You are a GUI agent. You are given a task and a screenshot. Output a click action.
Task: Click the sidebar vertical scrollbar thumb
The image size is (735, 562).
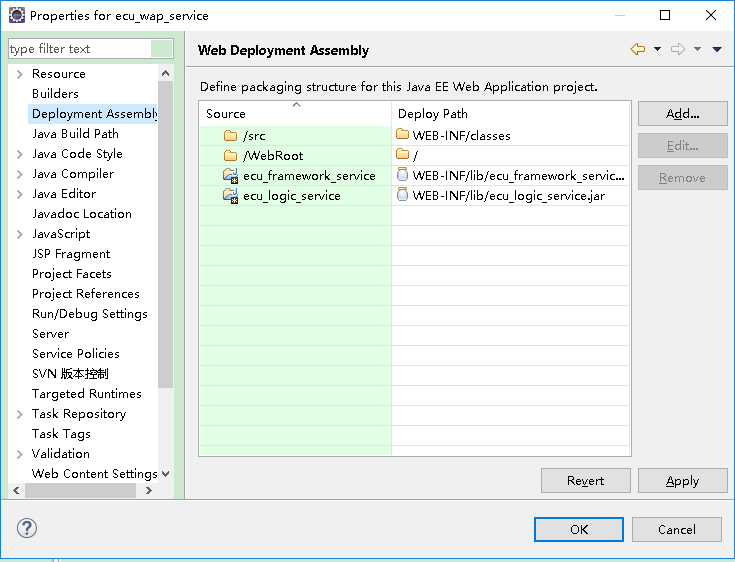[x=165, y=234]
